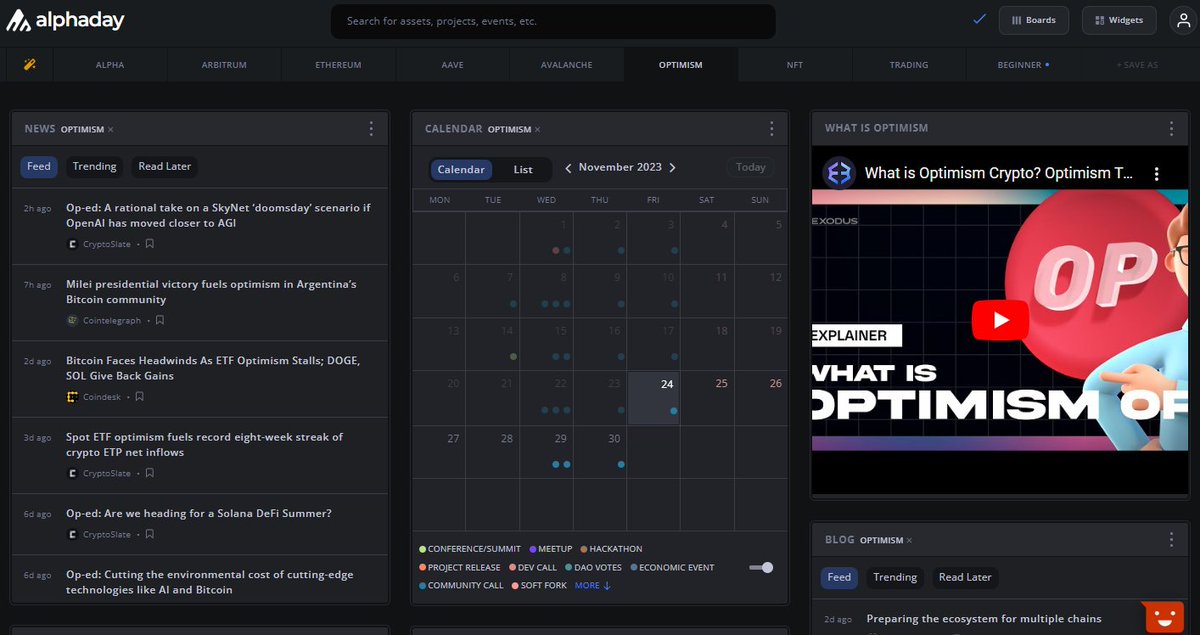Bookmark the SkyNet doomsday op-ed article
Image resolution: width=1200 pixels, height=635 pixels.
coord(150,244)
